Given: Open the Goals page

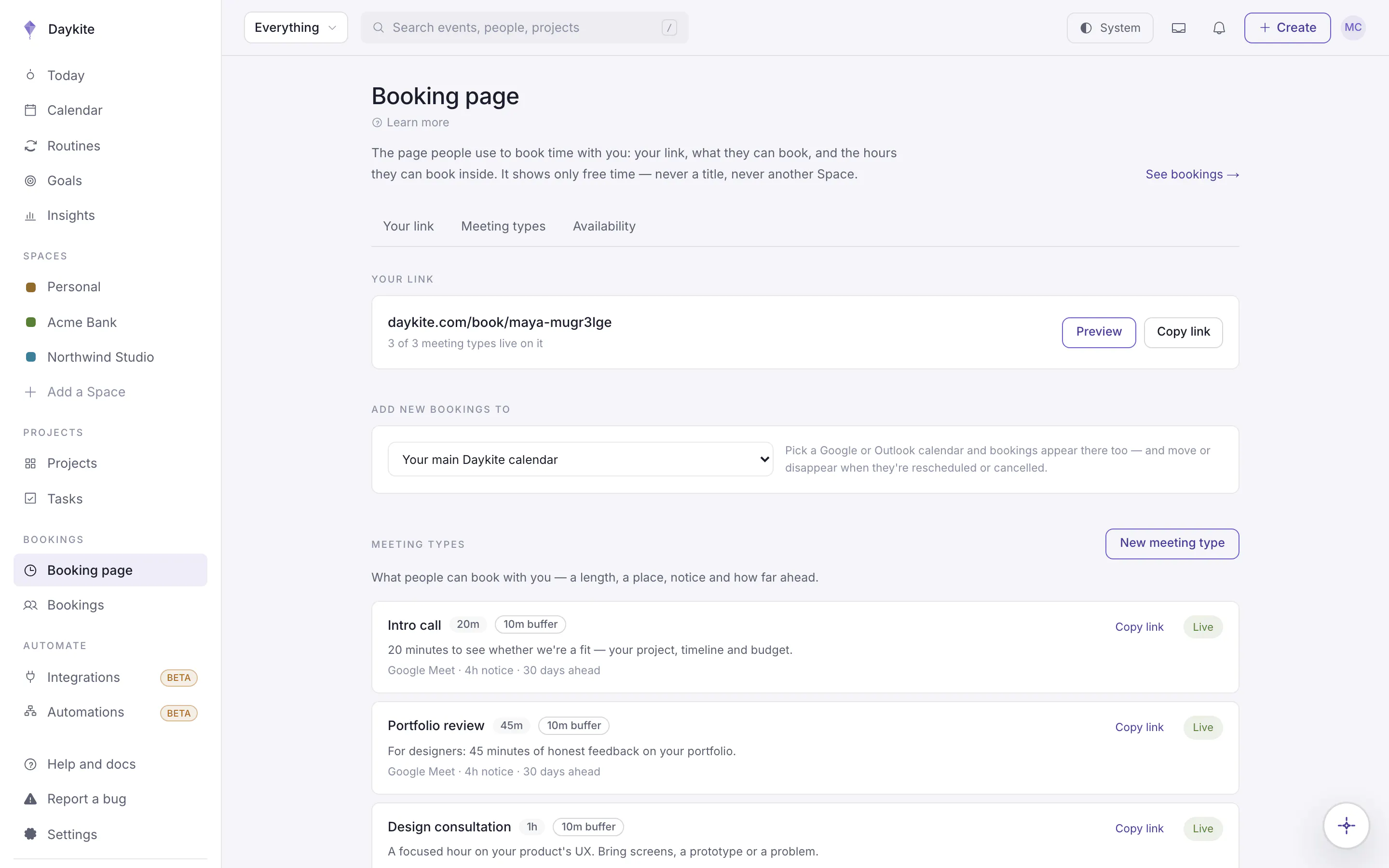Looking at the screenshot, I should 110,181.
